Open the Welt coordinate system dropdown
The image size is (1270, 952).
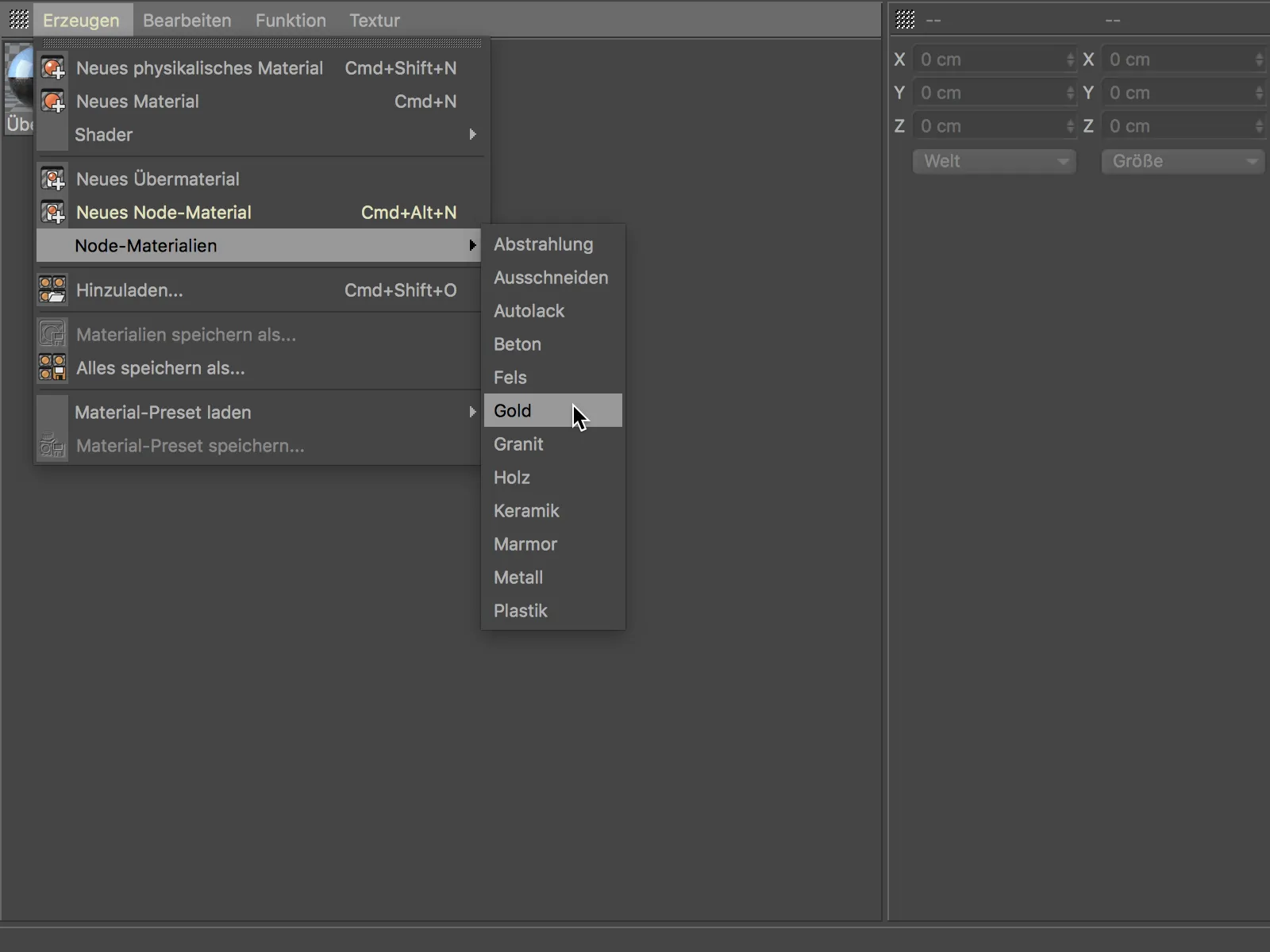[x=995, y=161]
